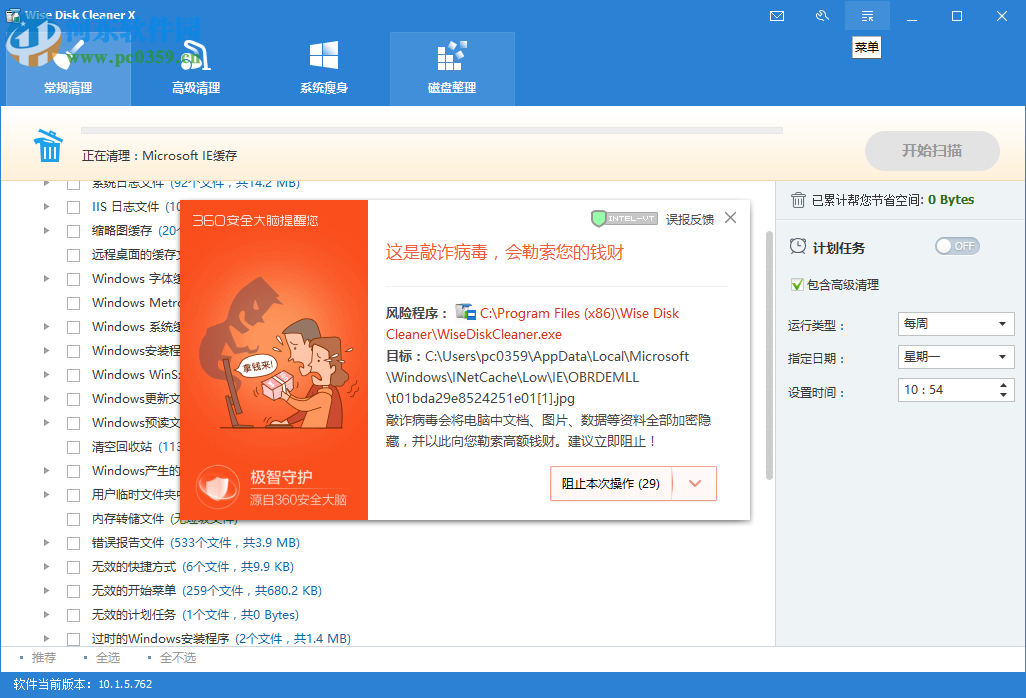
Task: Click 阻止本次操作 button
Action: (610, 483)
